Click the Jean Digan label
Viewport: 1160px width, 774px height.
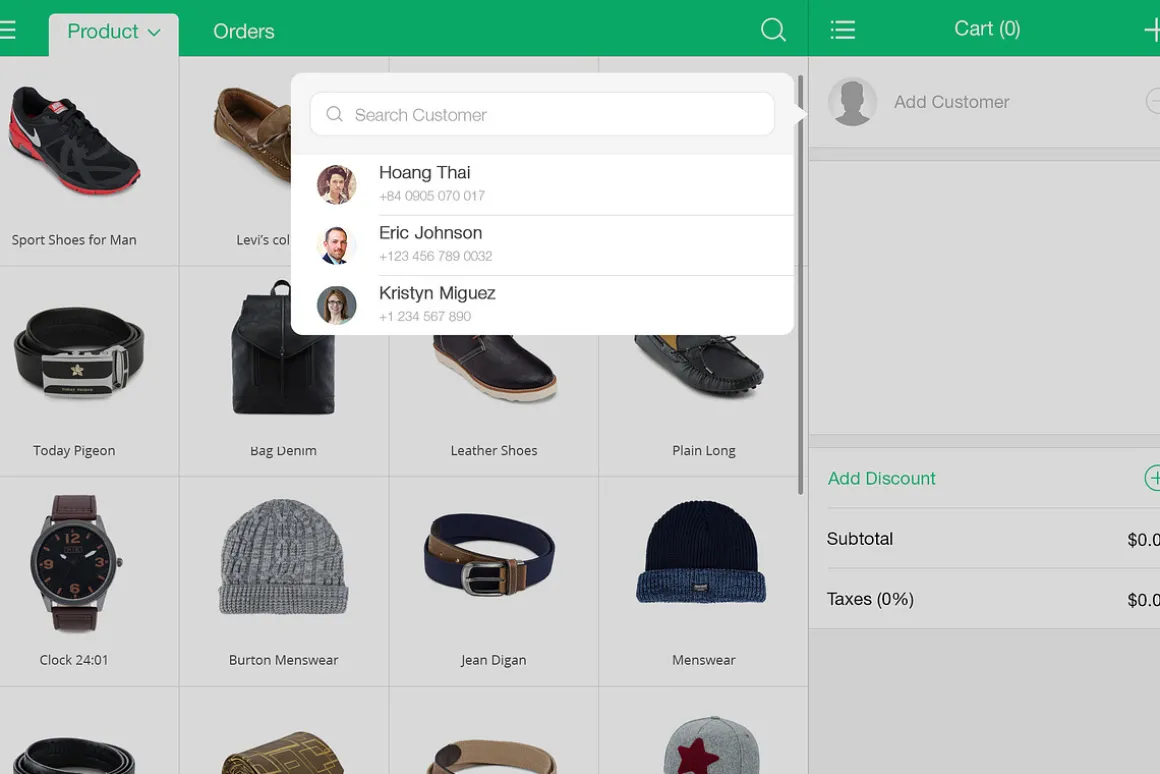(x=493, y=660)
